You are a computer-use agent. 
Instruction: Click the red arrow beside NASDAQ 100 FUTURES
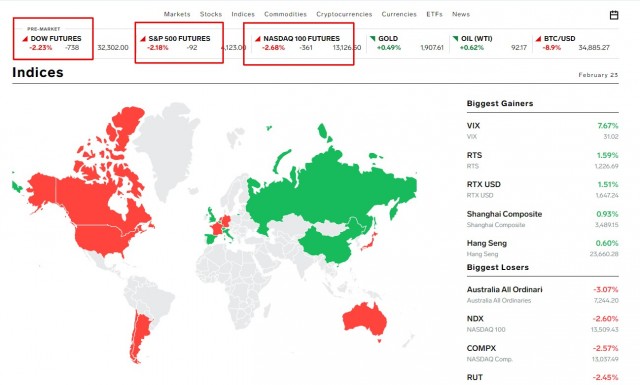pos(258,38)
